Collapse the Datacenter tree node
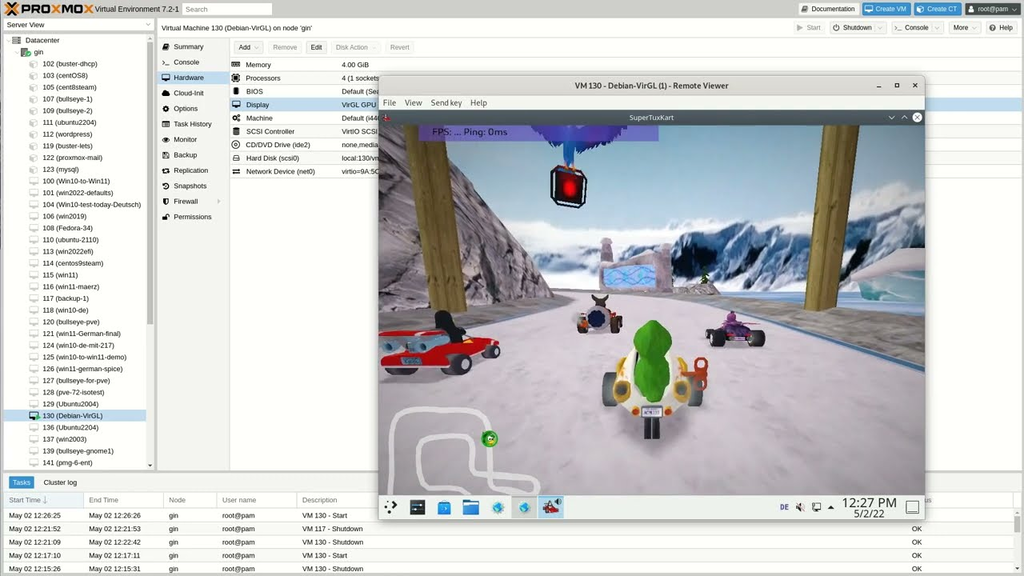This screenshot has width=1024, height=576. pos(9,40)
